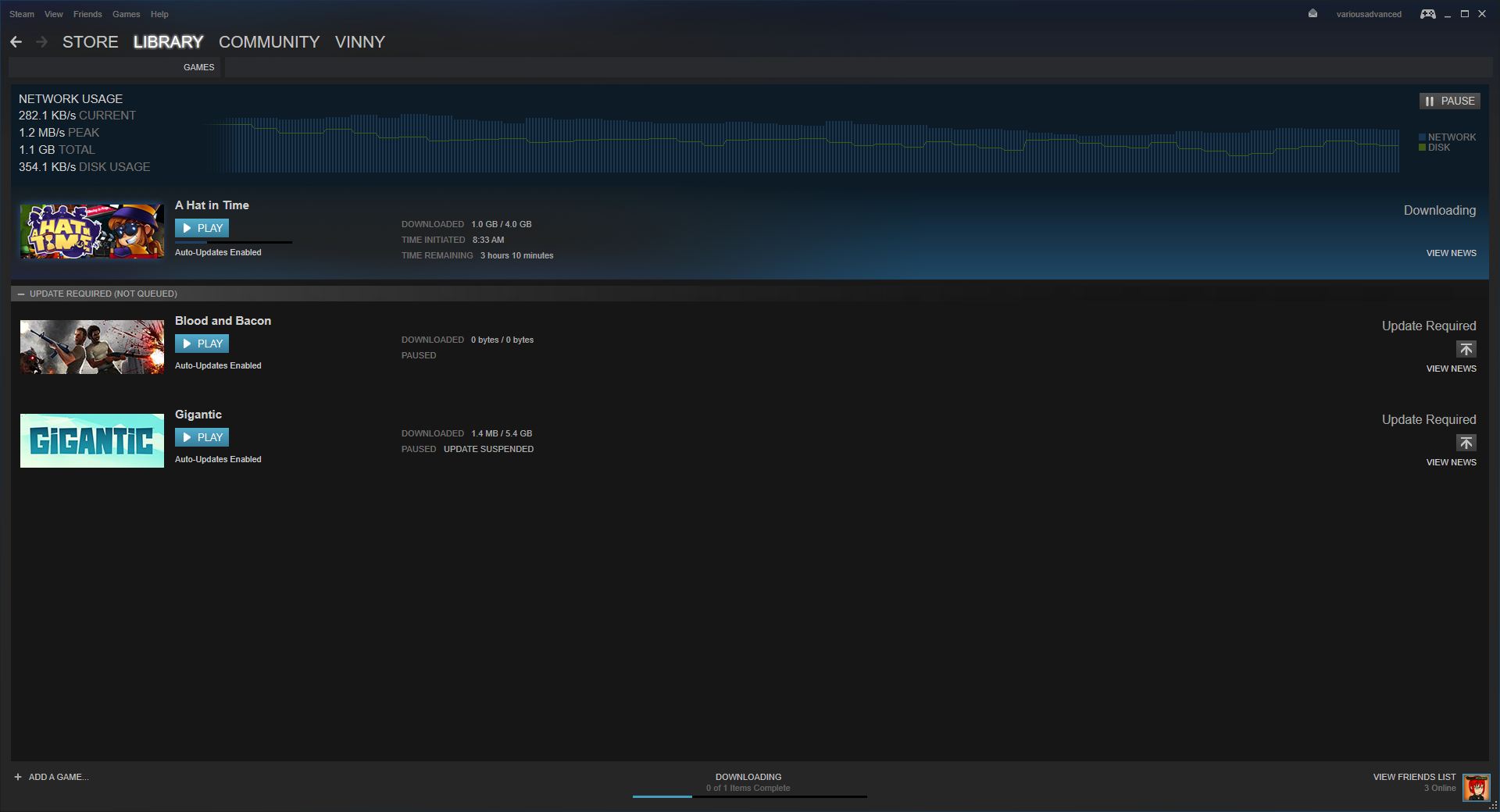Image resolution: width=1500 pixels, height=812 pixels.
Task: Click the bottom overall download progress bar
Action: (x=750, y=796)
